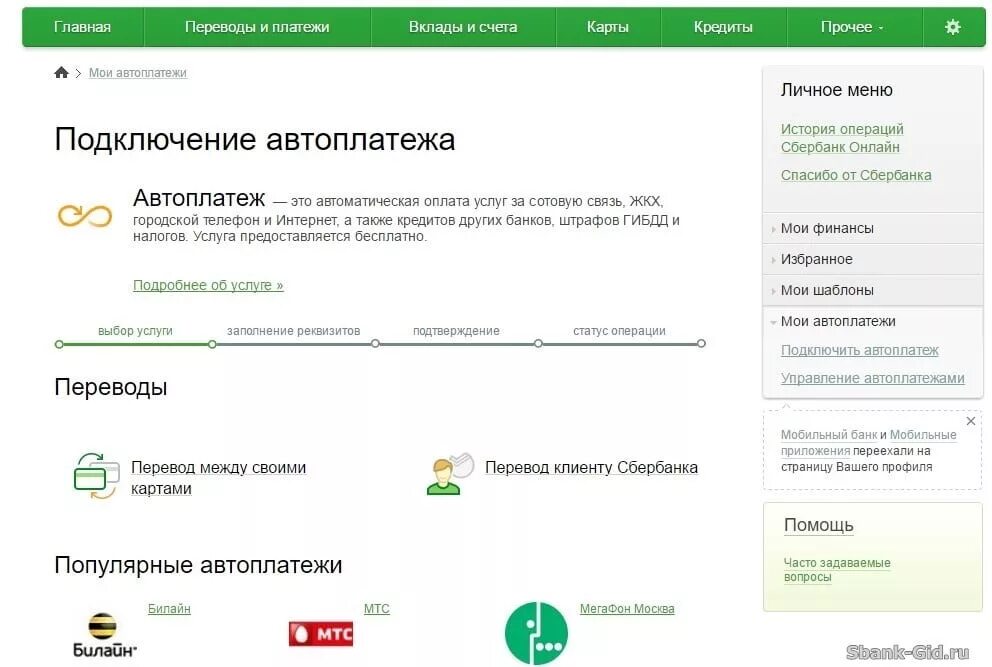Click the МегаФон Москва link
The width and height of the screenshot is (992, 667).
(627, 609)
